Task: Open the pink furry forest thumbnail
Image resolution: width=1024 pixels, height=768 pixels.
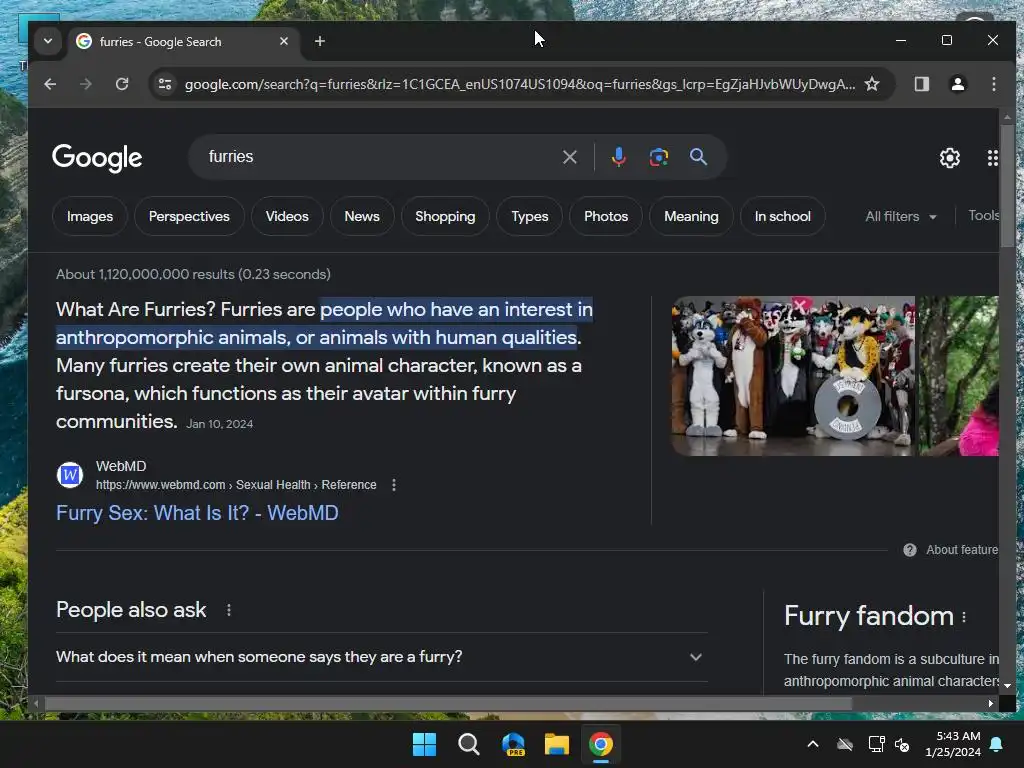Action: (959, 376)
